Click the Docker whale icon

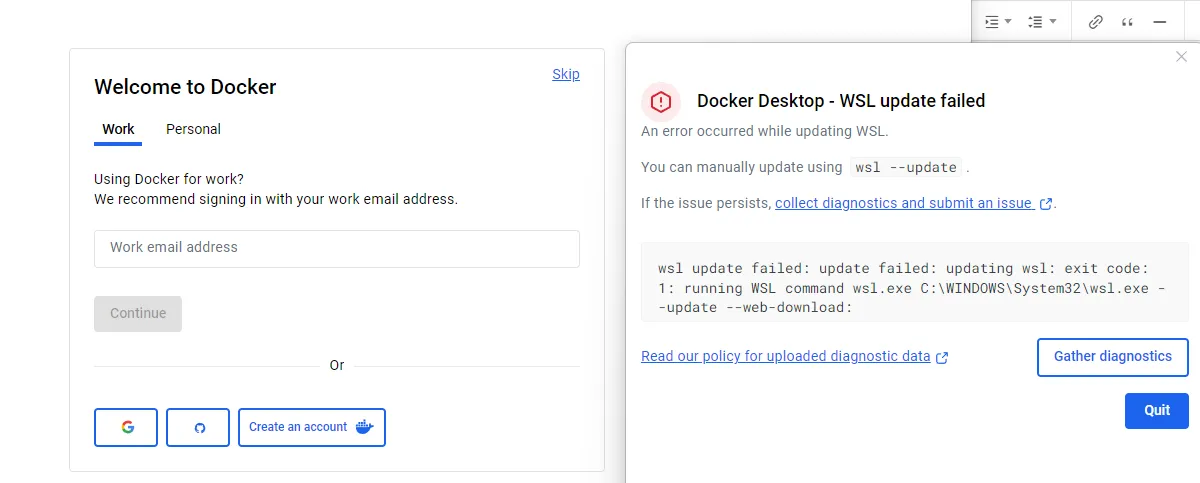364,427
